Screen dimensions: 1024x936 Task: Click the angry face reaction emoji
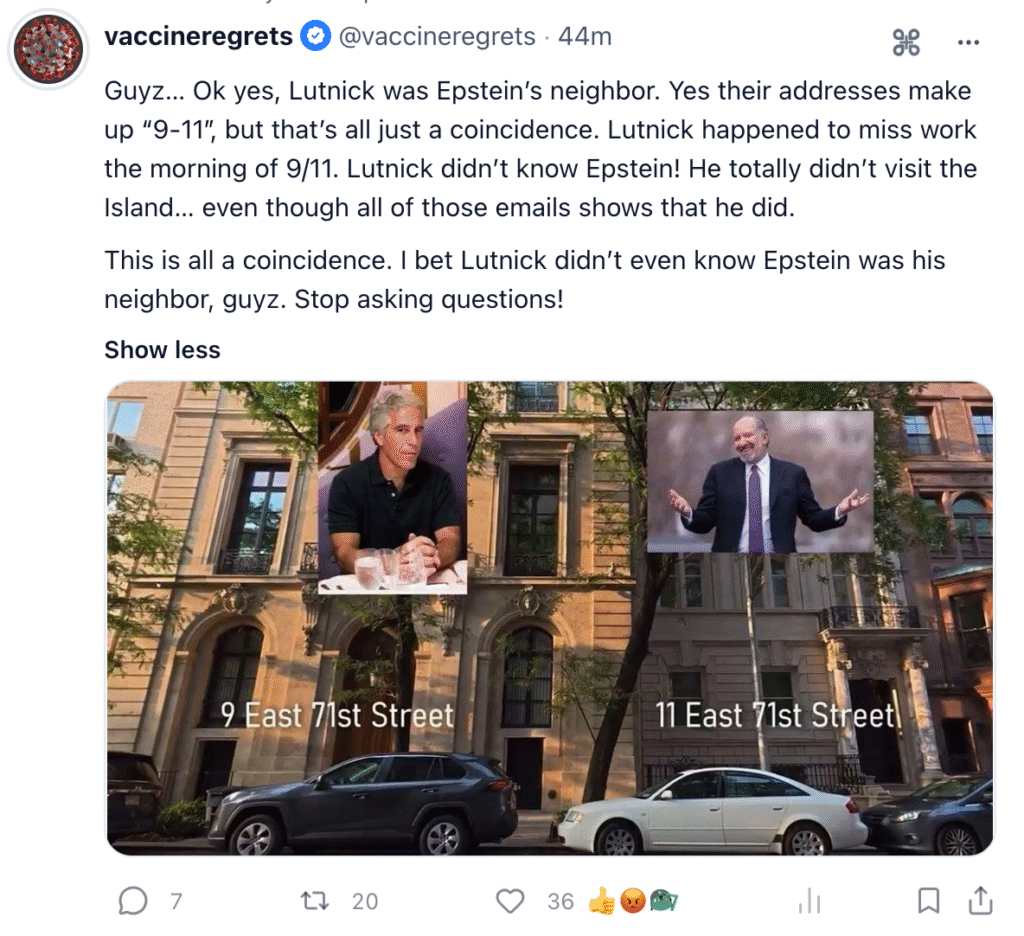tap(632, 901)
